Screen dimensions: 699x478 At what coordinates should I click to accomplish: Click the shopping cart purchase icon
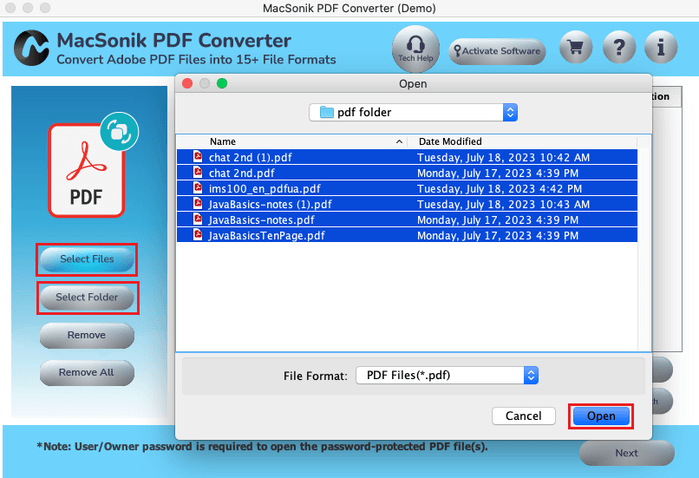point(576,47)
